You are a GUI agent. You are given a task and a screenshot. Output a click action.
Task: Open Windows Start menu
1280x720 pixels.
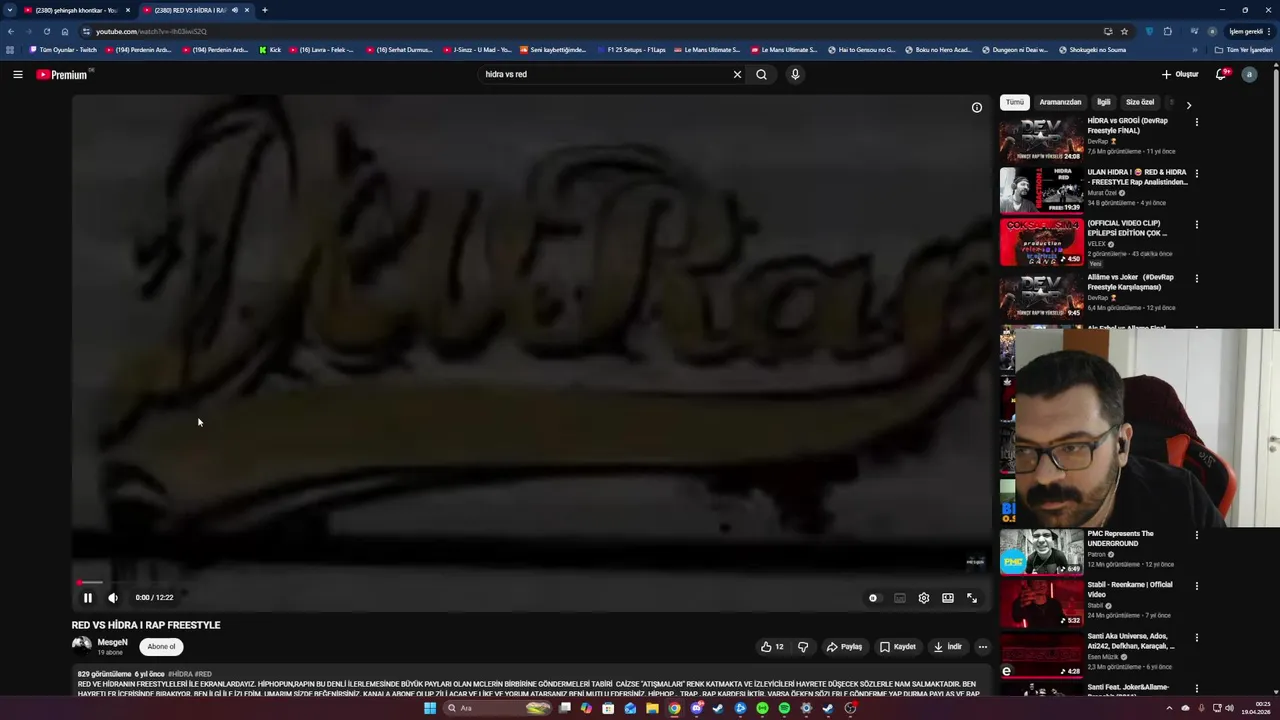pos(430,708)
